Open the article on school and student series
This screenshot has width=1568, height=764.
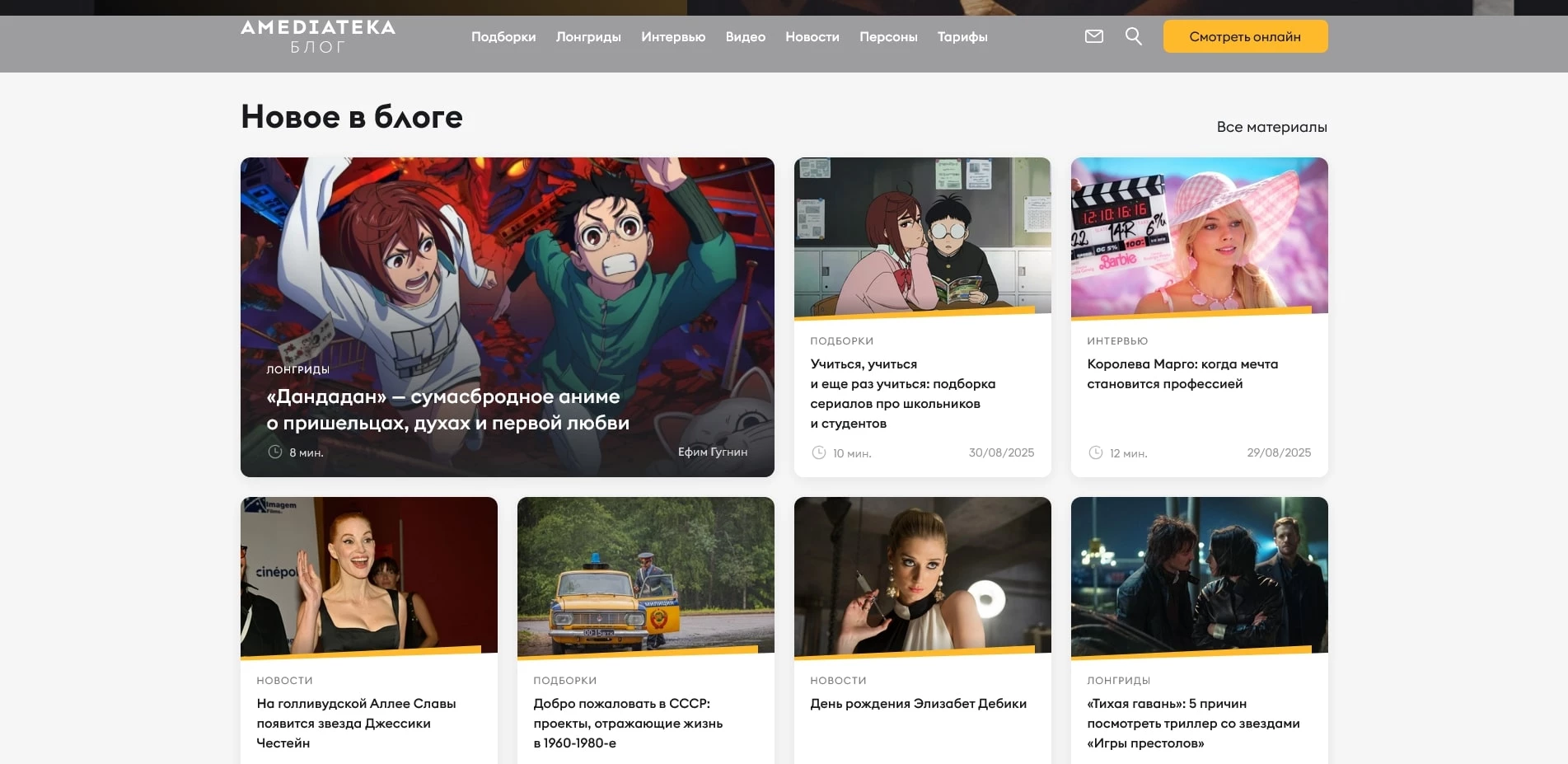point(902,393)
